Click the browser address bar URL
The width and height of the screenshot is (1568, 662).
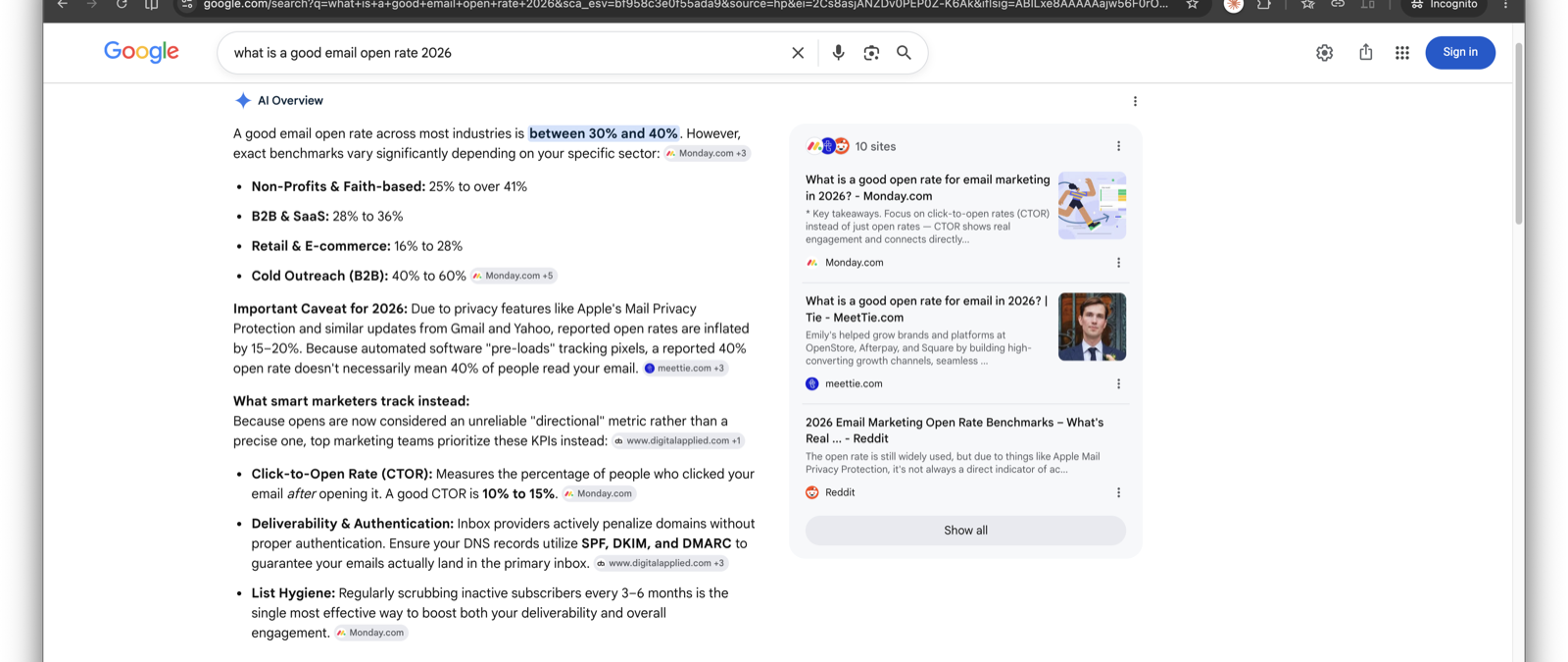point(685,5)
